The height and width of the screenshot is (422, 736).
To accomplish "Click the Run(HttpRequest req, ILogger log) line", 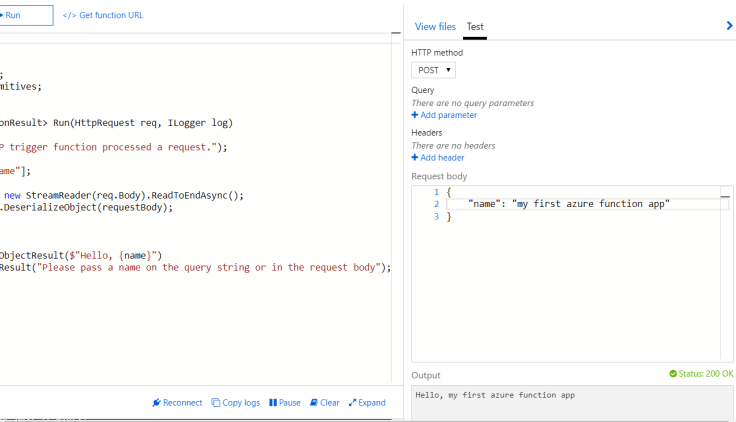I will click(116, 123).
